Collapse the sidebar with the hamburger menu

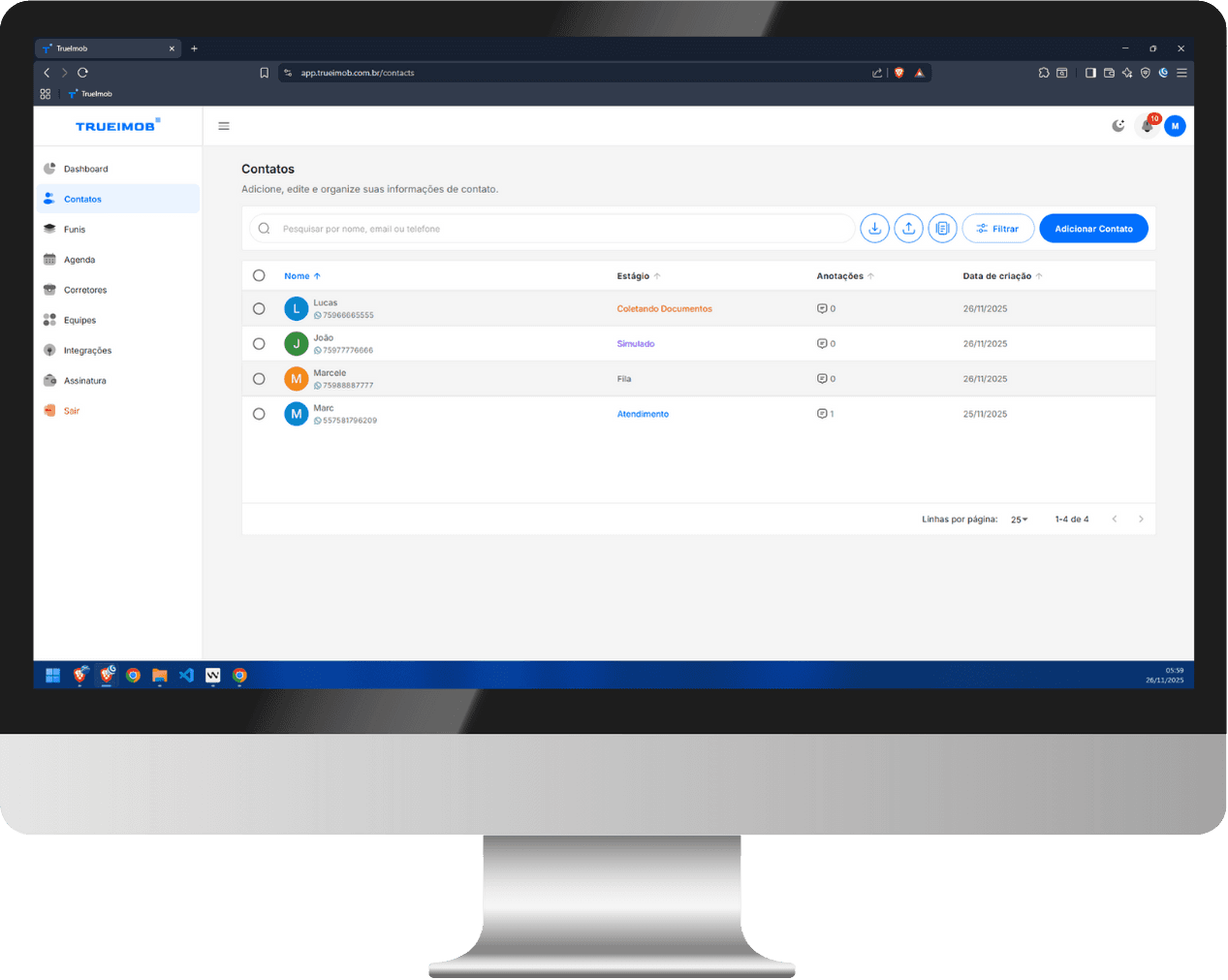pos(224,126)
